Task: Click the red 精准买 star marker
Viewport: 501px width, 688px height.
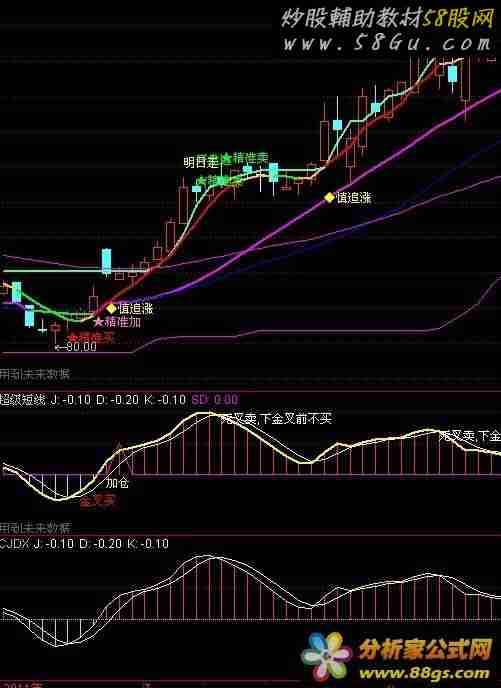Action: (x=73, y=337)
